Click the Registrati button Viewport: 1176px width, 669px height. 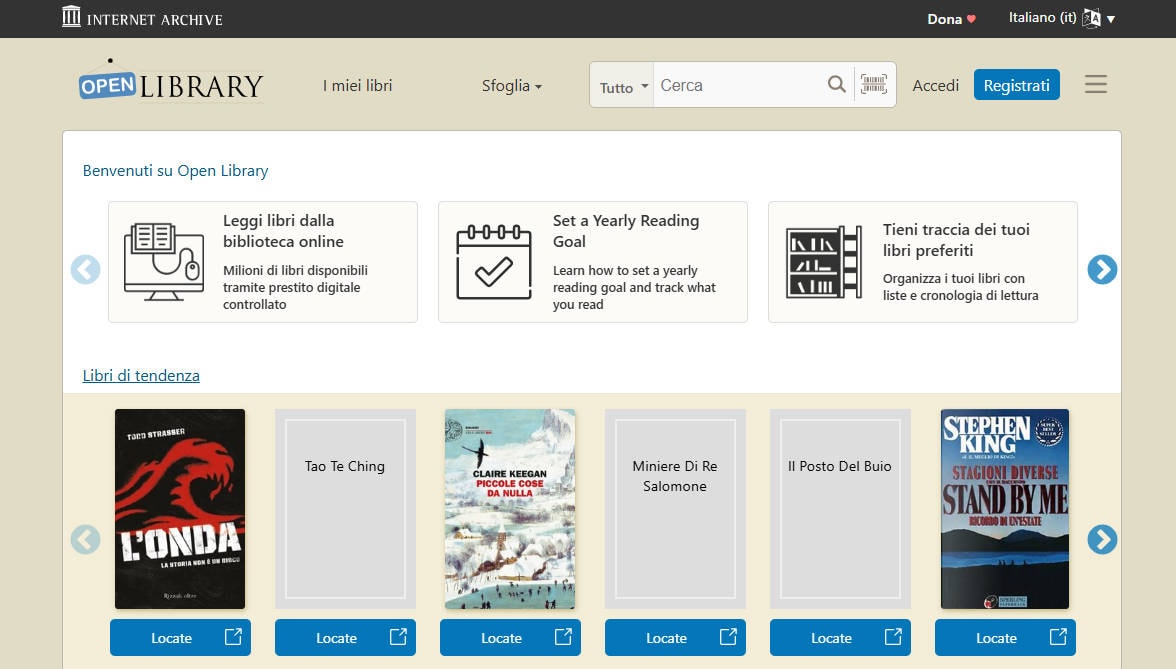point(1017,85)
